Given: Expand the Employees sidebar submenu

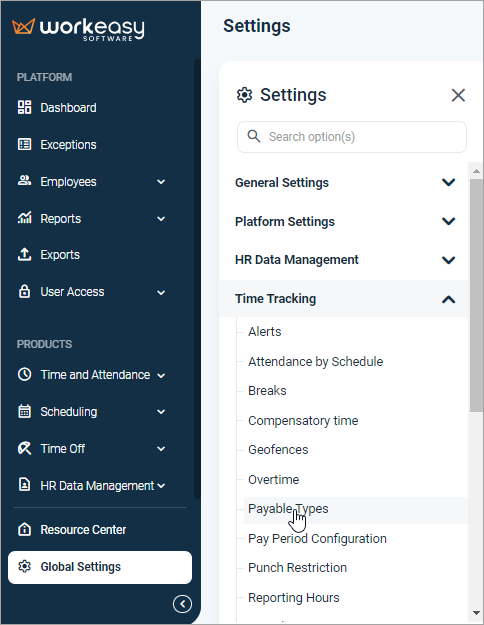Looking at the screenshot, I should pyautogui.click(x=161, y=182).
